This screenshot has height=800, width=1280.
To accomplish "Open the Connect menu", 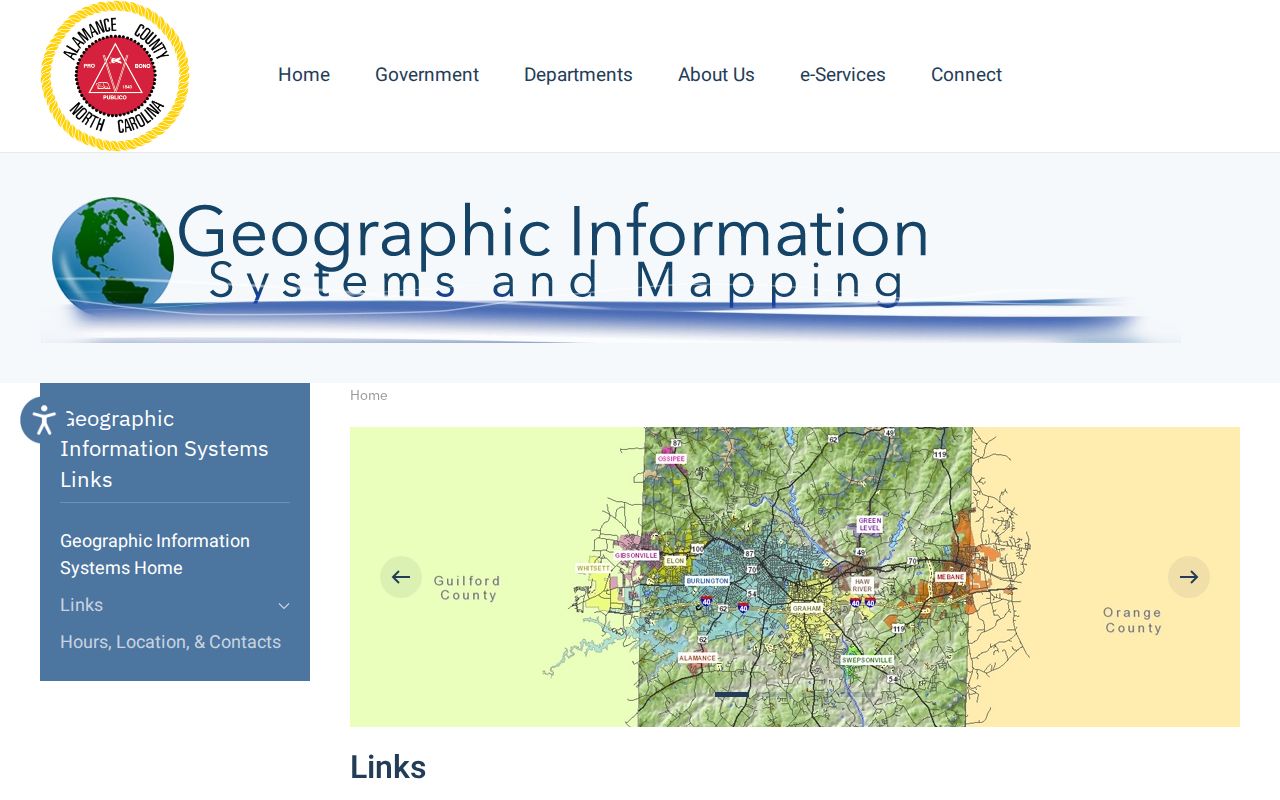I will 966,75.
